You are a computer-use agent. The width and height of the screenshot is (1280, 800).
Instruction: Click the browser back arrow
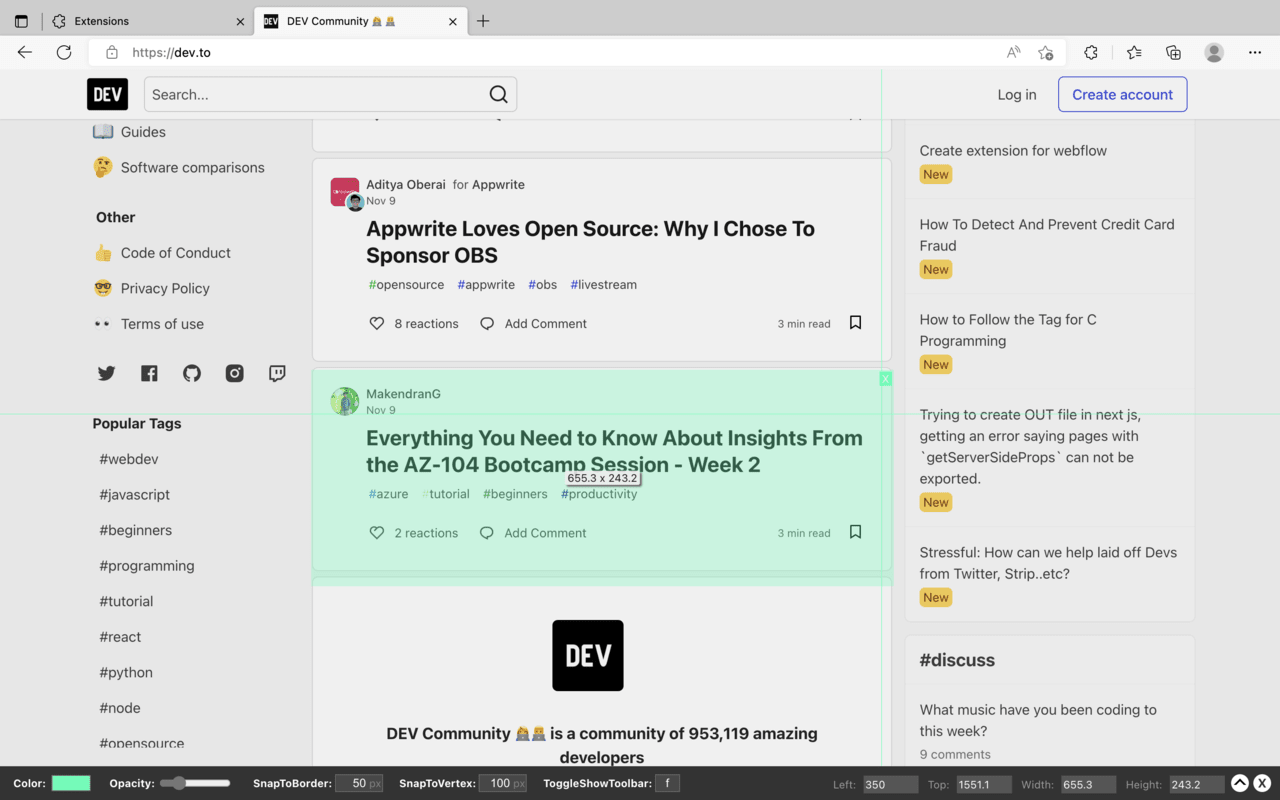tap(25, 52)
